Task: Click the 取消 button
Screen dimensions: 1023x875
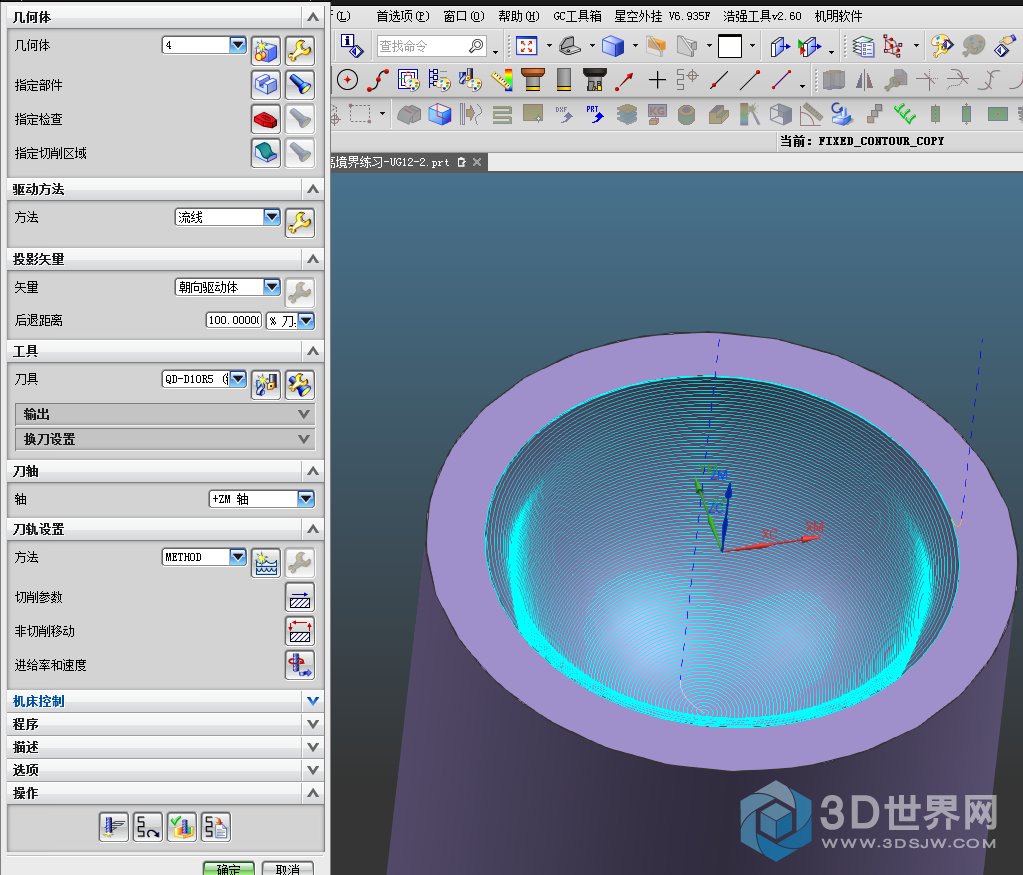Action: [x=288, y=868]
